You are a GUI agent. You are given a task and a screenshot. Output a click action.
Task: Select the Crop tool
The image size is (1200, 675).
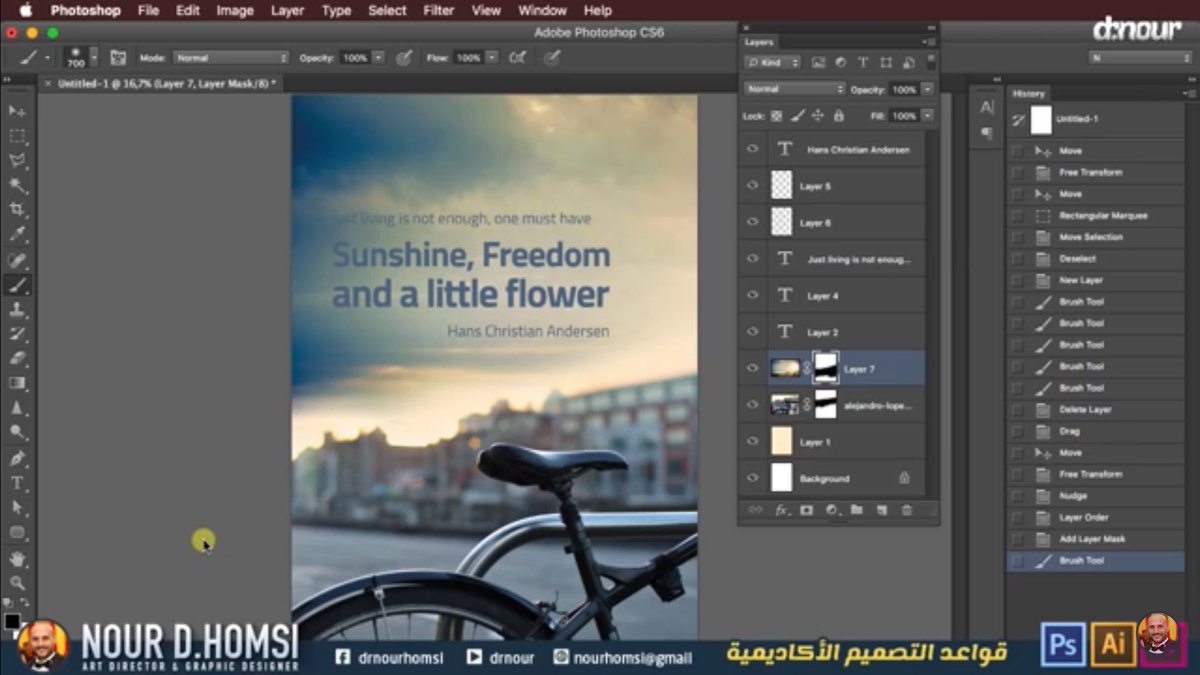(x=17, y=210)
